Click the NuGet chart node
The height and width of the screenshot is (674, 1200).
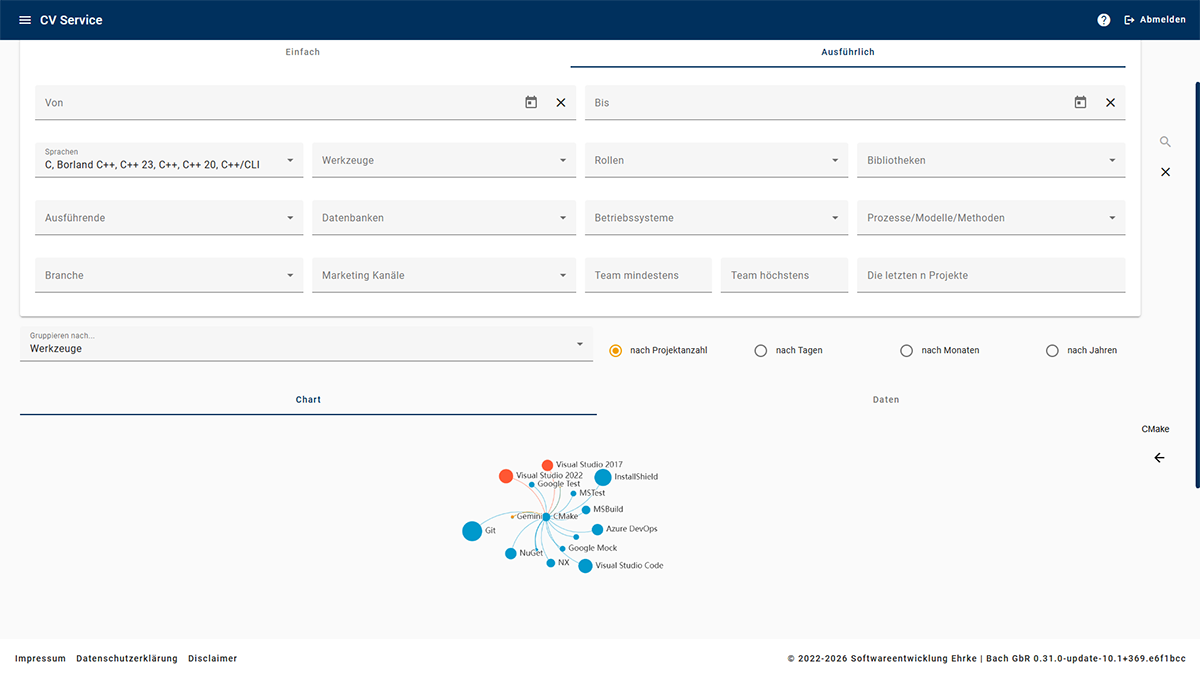coord(511,553)
